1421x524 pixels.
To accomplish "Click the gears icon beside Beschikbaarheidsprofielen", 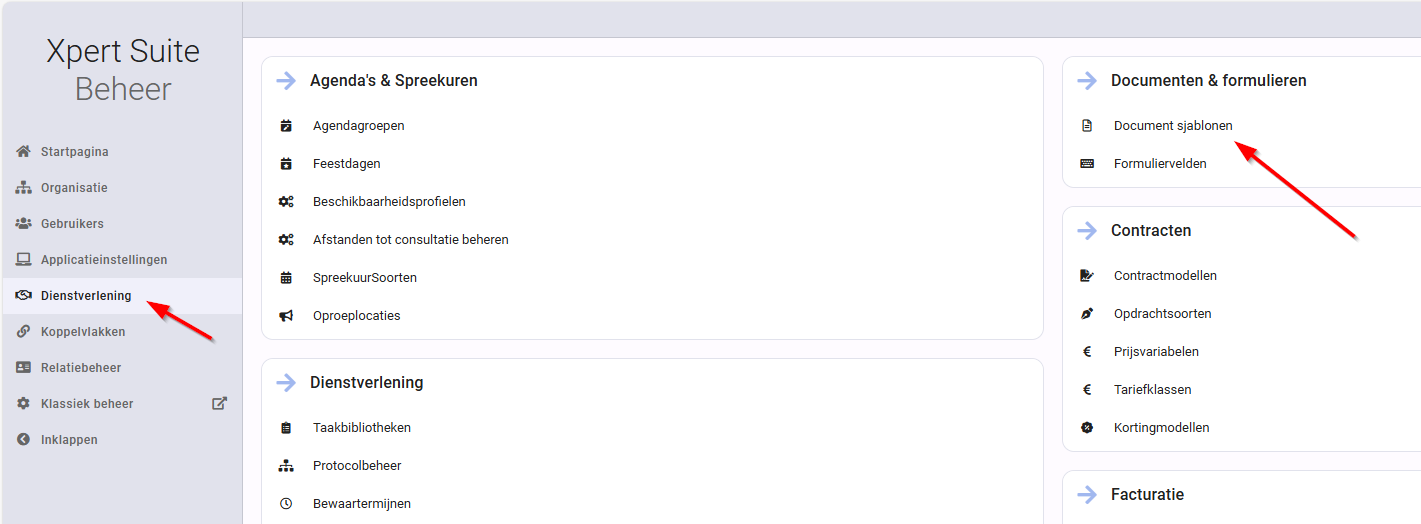I will point(286,202).
